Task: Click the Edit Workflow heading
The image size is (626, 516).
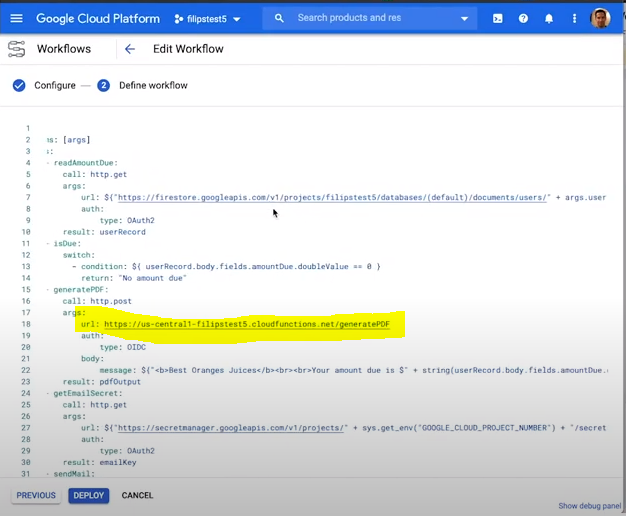Action: 188,49
